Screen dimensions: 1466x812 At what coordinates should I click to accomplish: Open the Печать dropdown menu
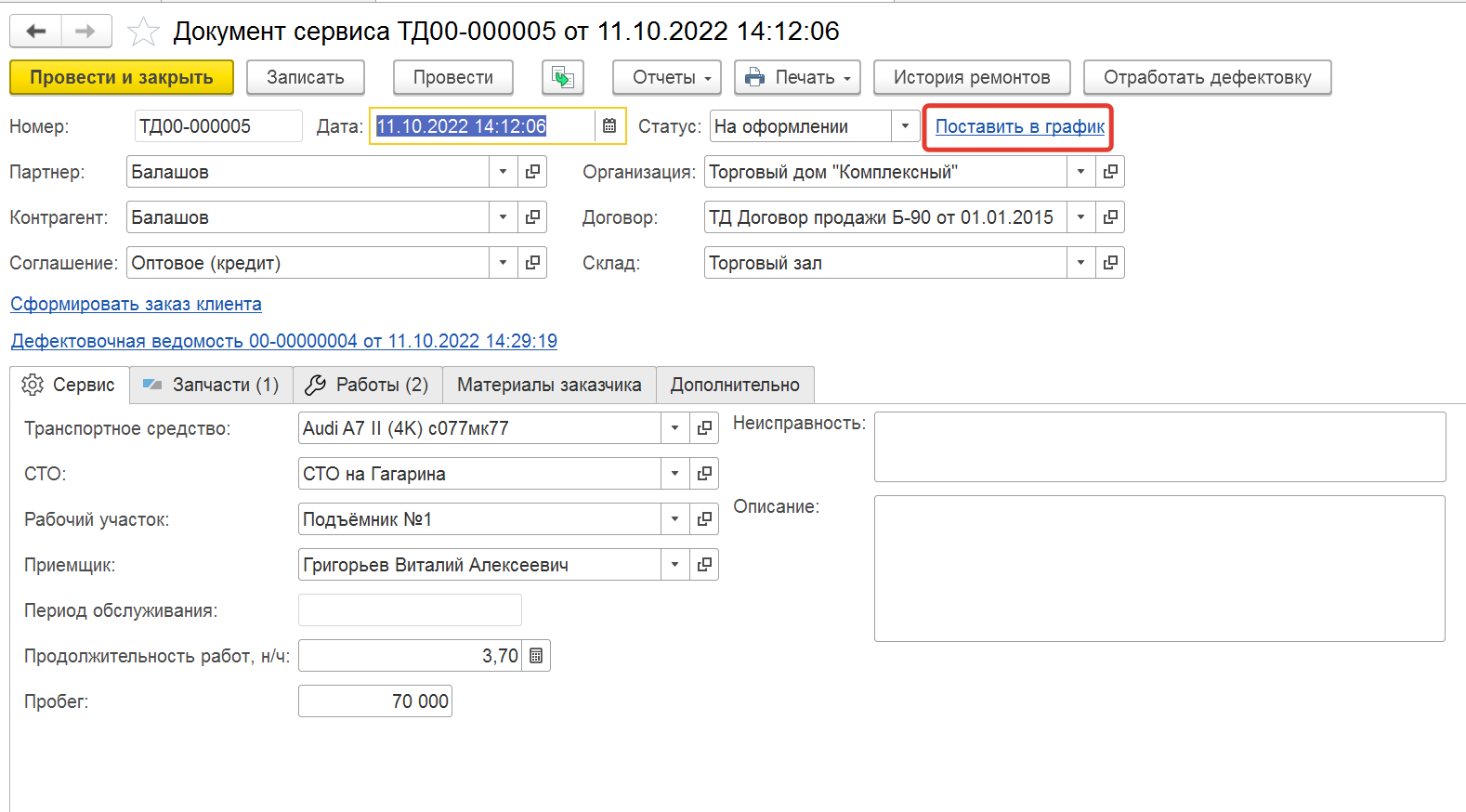pyautogui.click(x=797, y=77)
